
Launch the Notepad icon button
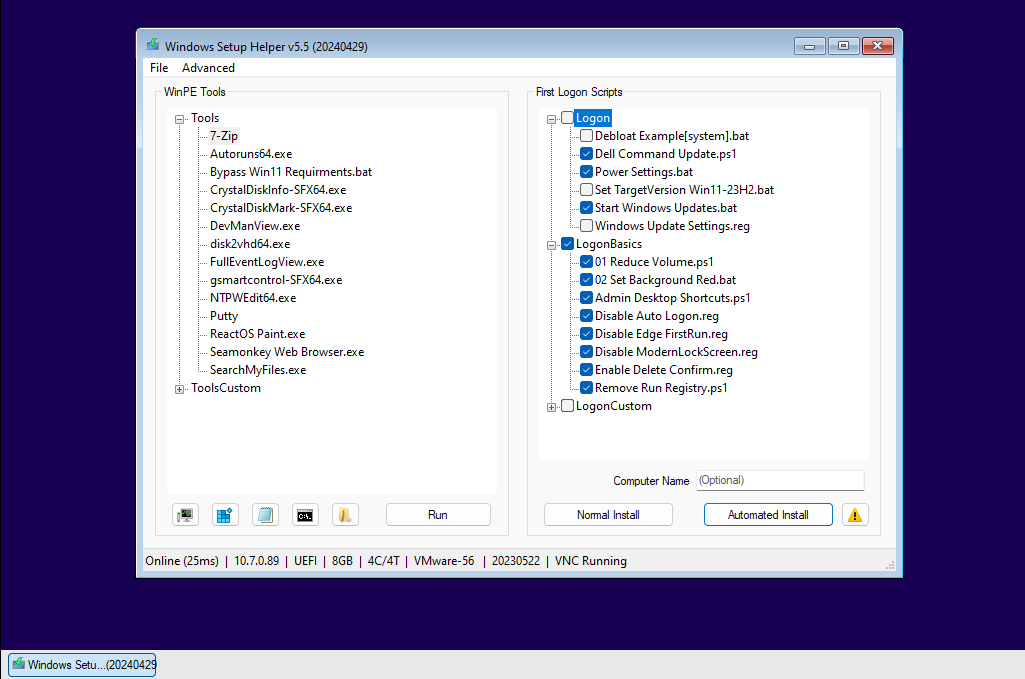[x=265, y=515]
